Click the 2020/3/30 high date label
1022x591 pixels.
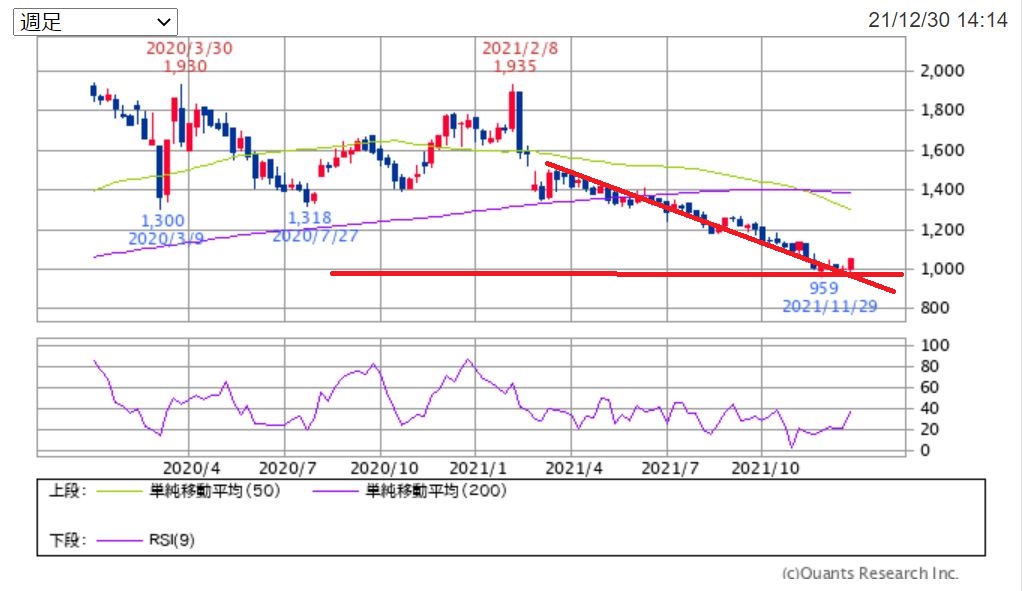point(189,48)
